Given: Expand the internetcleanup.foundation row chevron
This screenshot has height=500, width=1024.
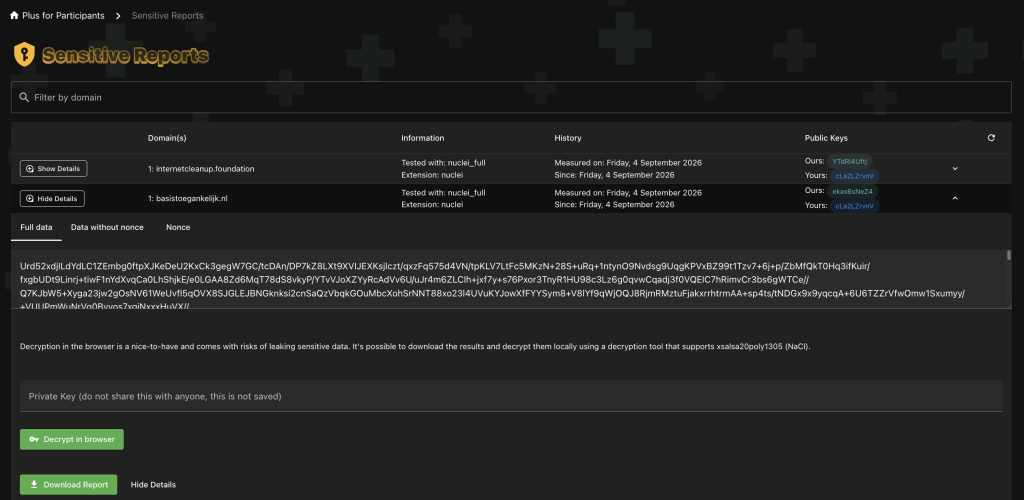Looking at the screenshot, I should point(955,168).
